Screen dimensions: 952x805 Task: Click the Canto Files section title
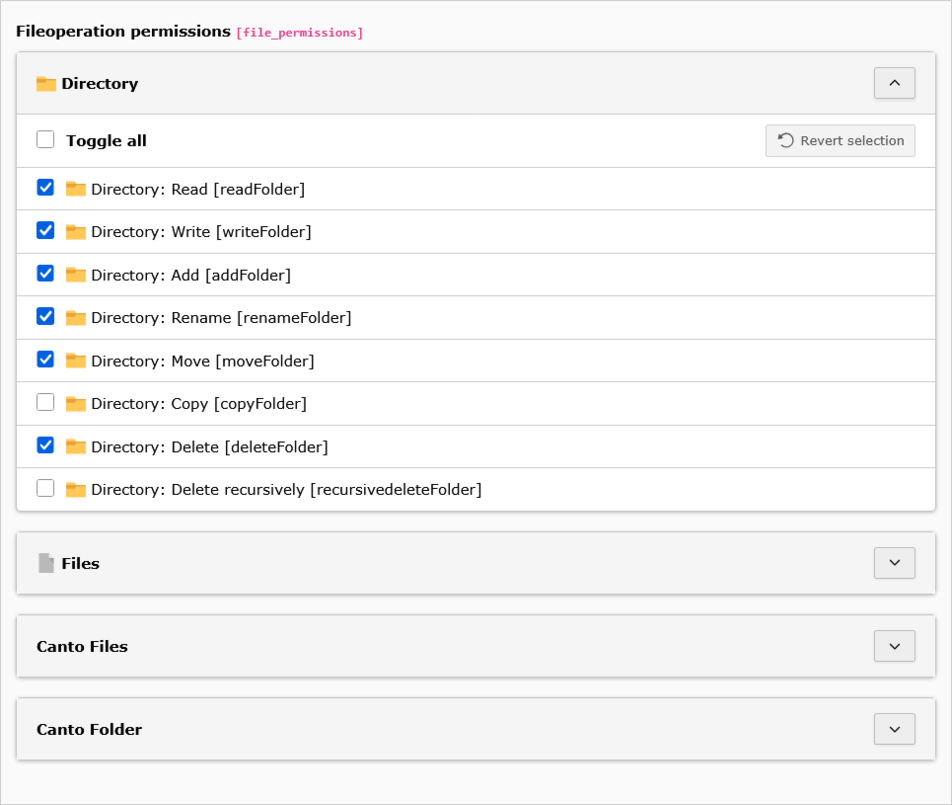coord(82,647)
